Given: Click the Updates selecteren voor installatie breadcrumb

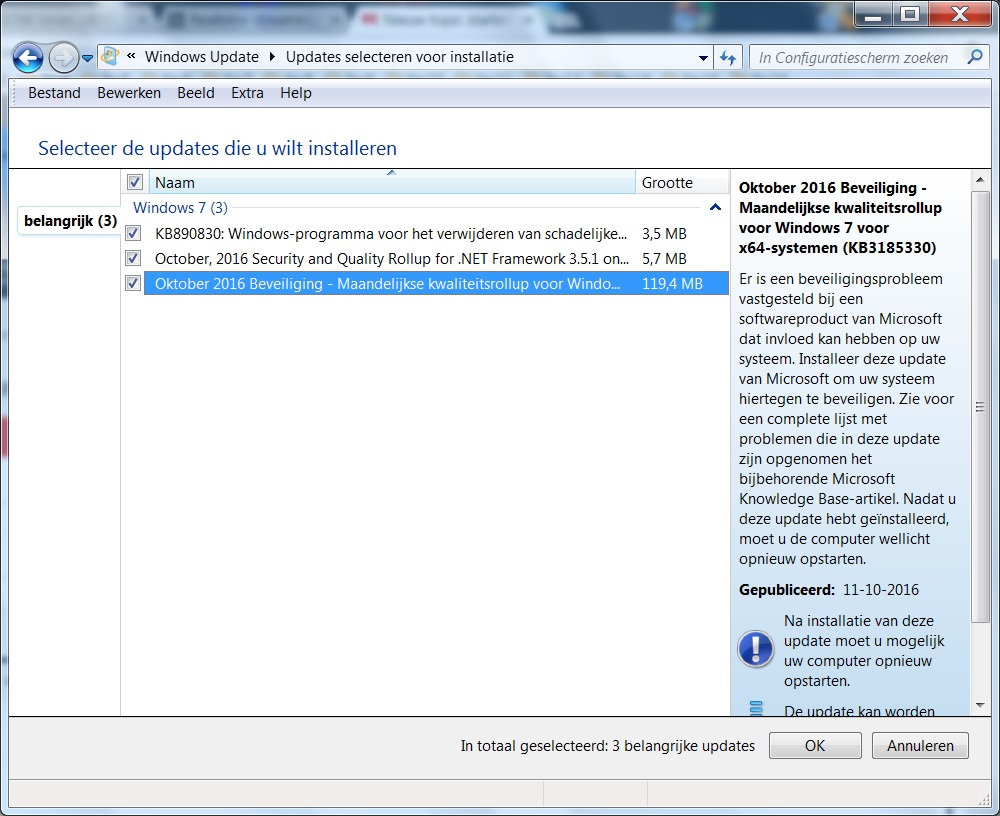Looking at the screenshot, I should point(399,57).
